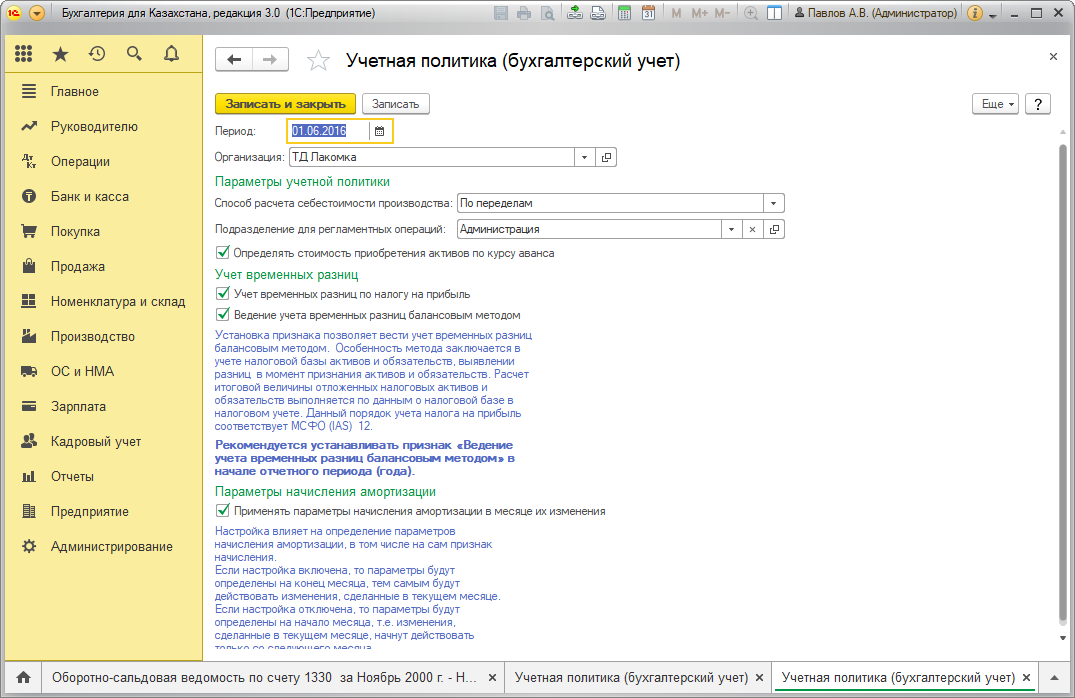Open the notifications bell
This screenshot has height=698, width=1075.
click(171, 53)
